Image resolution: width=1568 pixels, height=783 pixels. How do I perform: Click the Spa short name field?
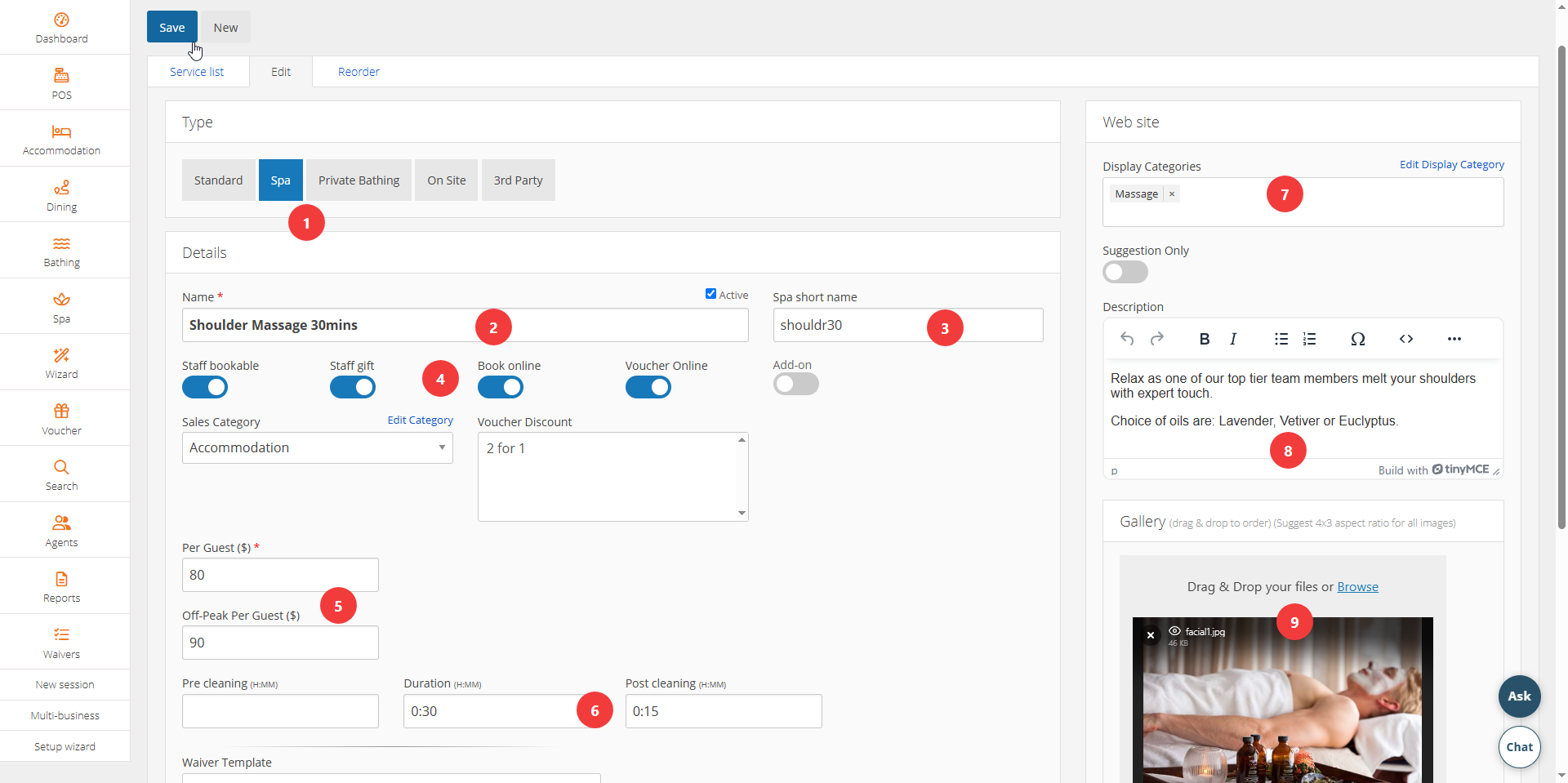[908, 325]
